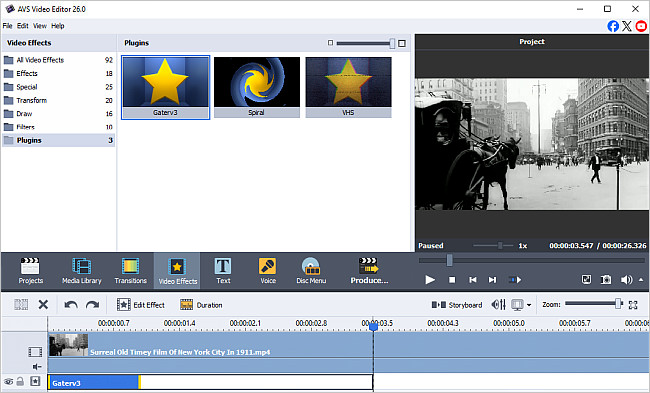
Task: Click the main video track film icon
Action: tap(35, 352)
